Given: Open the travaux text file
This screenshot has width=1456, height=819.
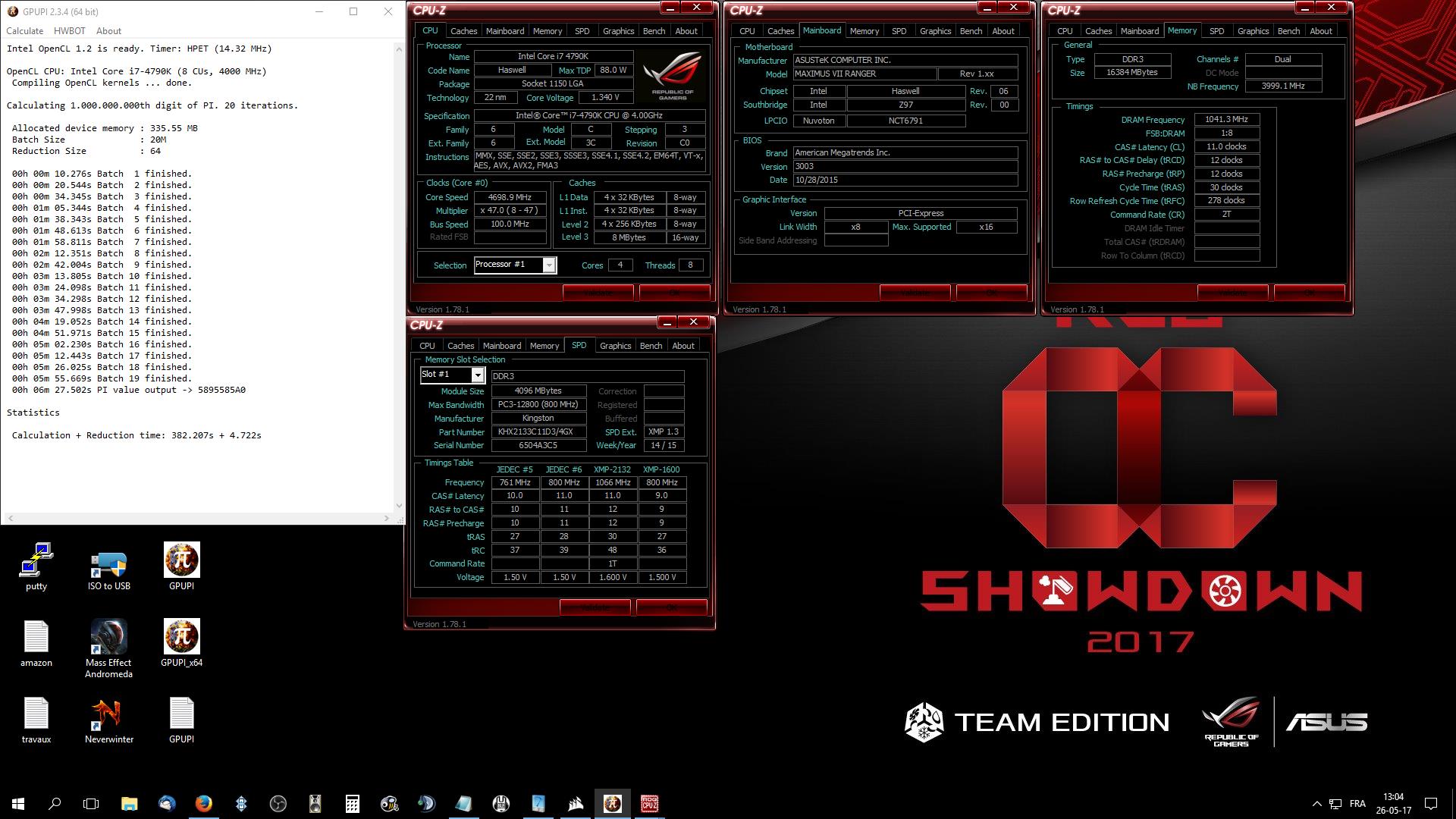Looking at the screenshot, I should [x=36, y=720].
